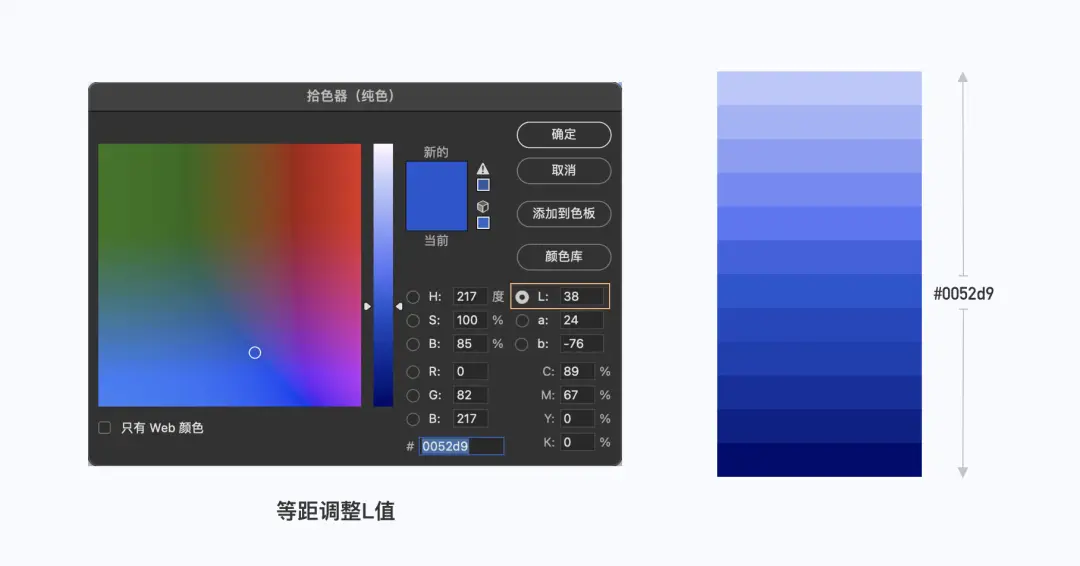
Task: Click the circular picker marker in color field
Action: pos(255,353)
